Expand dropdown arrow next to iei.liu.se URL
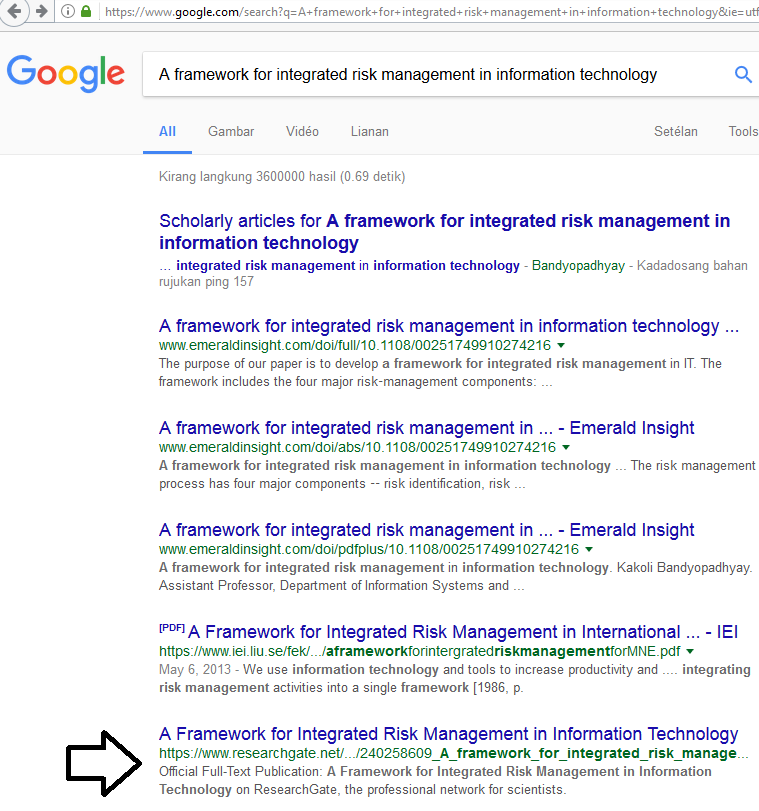Viewport: 759px width, 811px height. (690, 651)
